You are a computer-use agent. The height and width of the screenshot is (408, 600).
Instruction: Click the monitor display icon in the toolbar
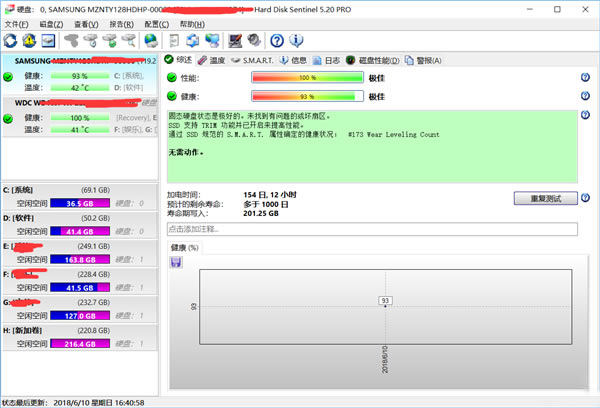click(235, 41)
